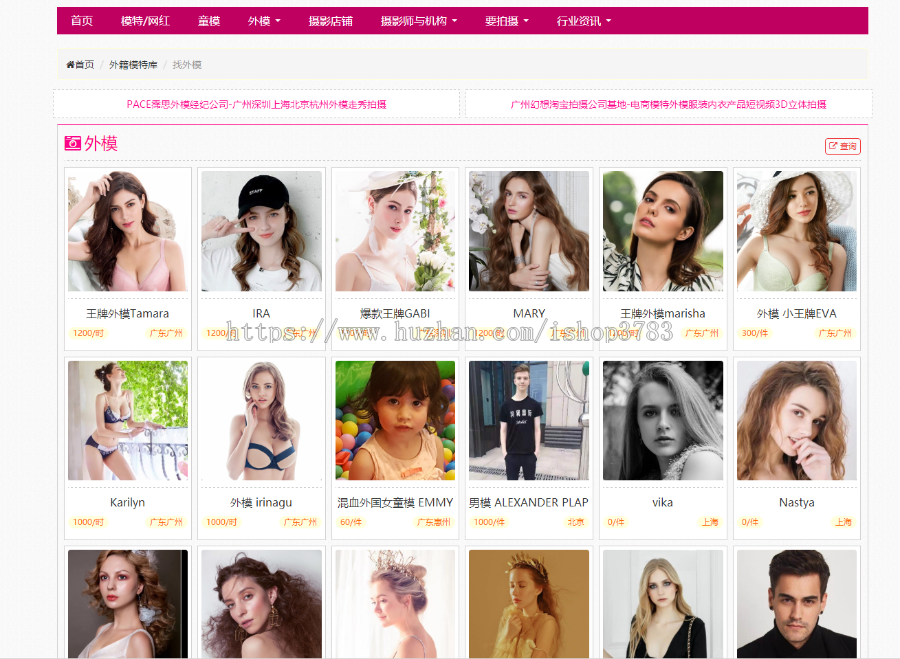Image resolution: width=900 pixels, height=659 pixels.
Task: Click the home icon in the breadcrumb
Action: pos(70,65)
